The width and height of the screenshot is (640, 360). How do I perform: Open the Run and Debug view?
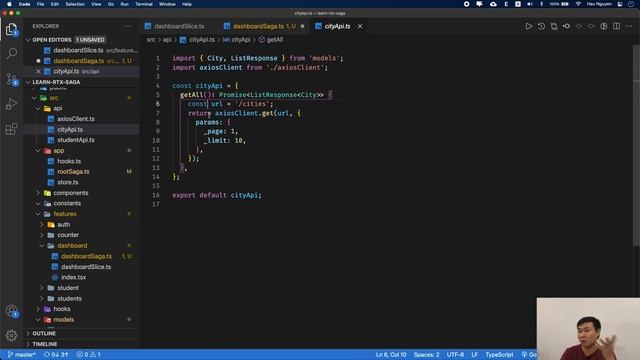coord(11,104)
